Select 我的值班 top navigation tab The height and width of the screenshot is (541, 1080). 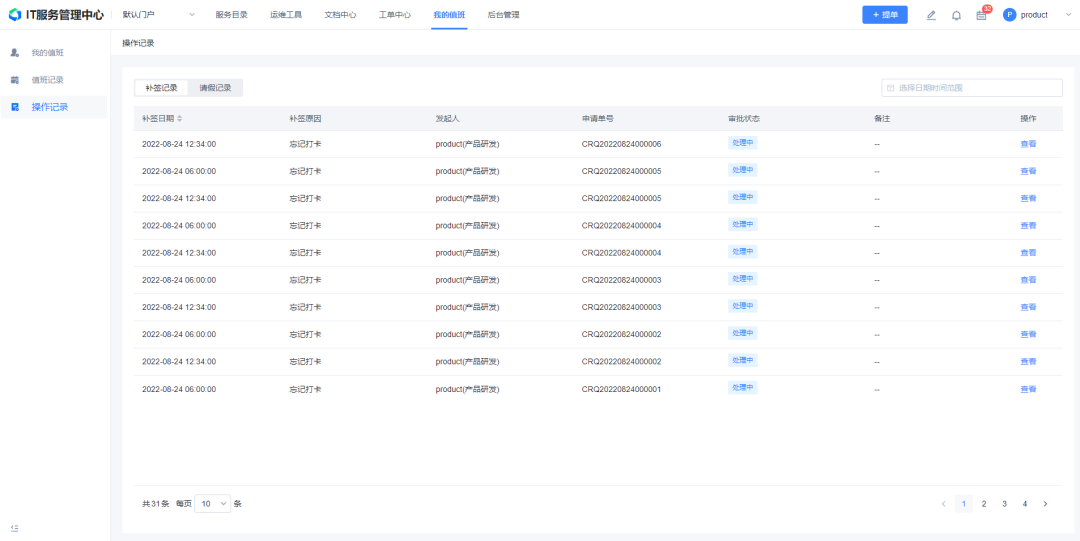(x=449, y=14)
